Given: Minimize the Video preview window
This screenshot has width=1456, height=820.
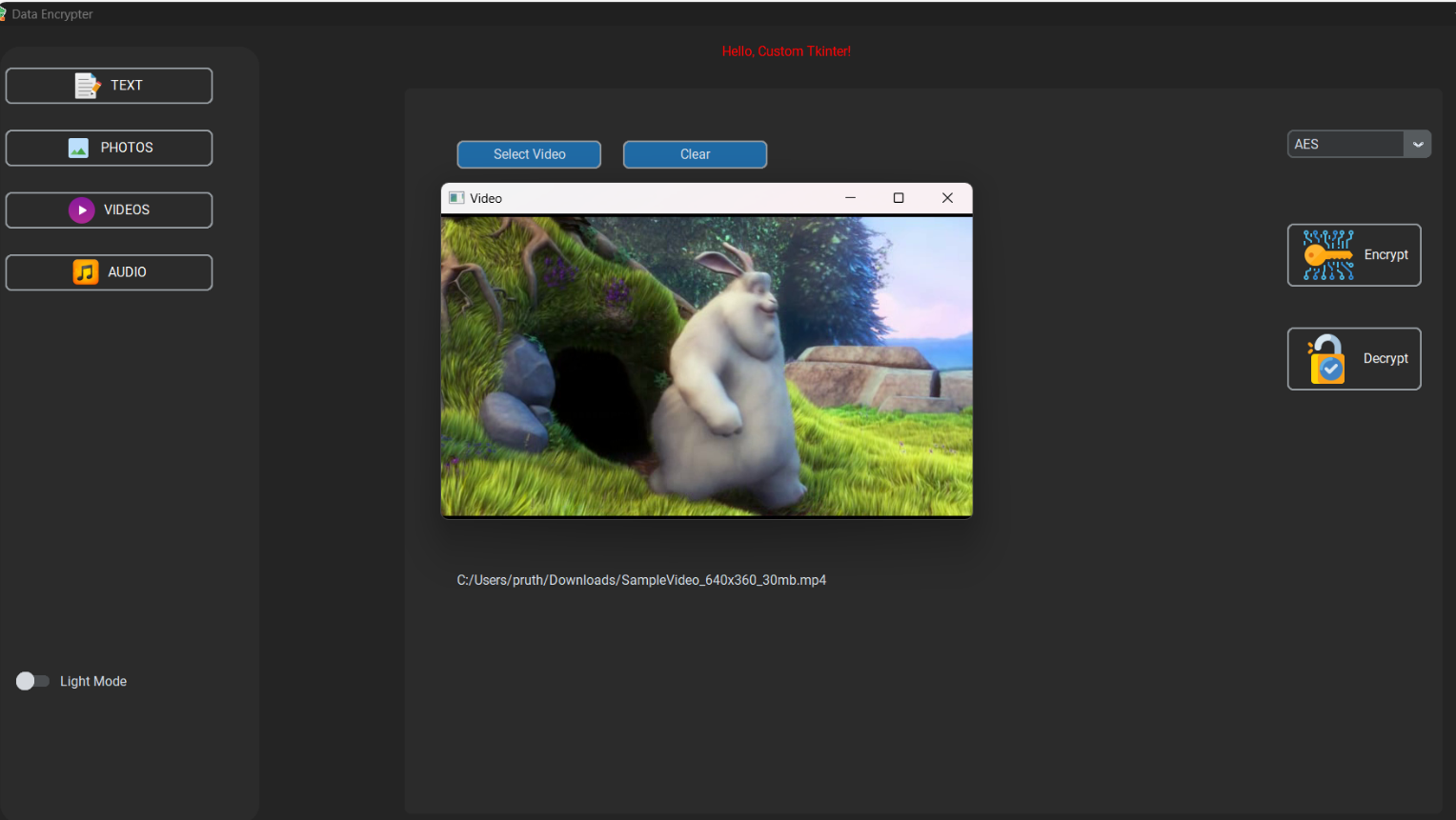Looking at the screenshot, I should (850, 198).
